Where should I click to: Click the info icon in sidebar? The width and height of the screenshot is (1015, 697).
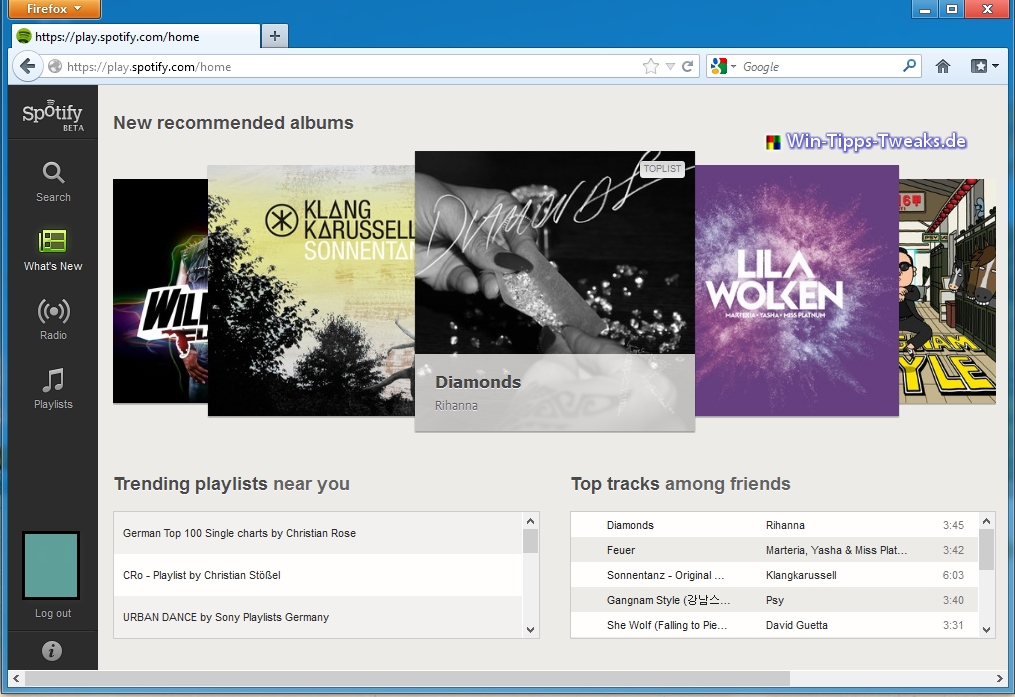click(52, 650)
